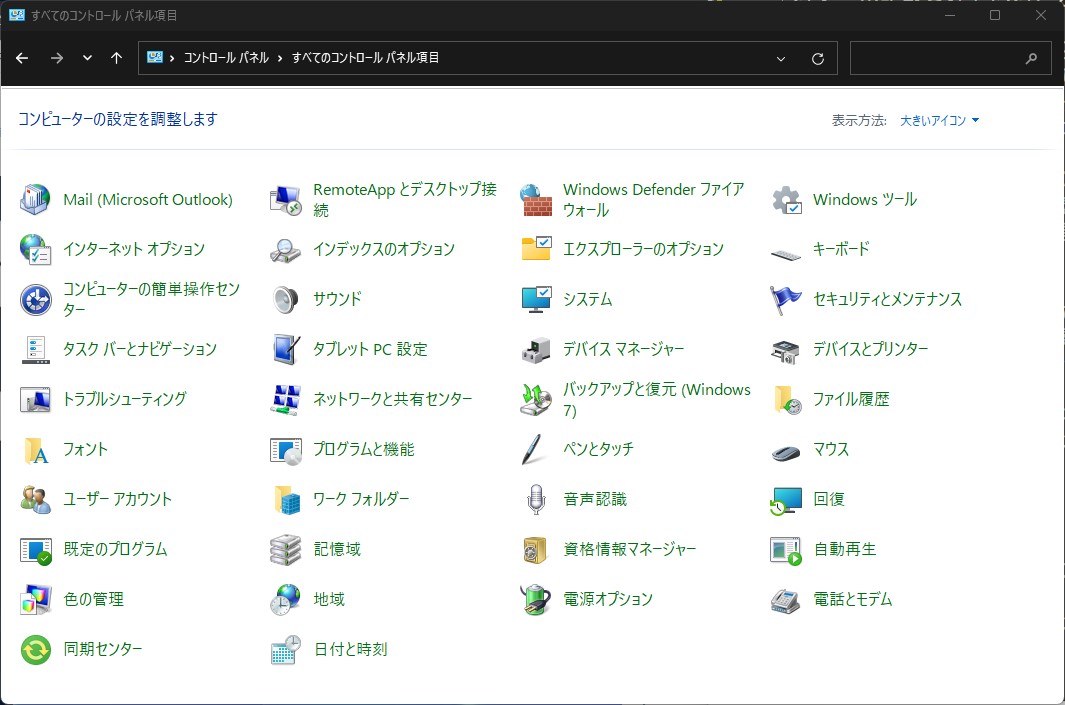Click the コントロール パネル breadcrumb segment
The width and height of the screenshot is (1065, 705).
tap(226, 58)
